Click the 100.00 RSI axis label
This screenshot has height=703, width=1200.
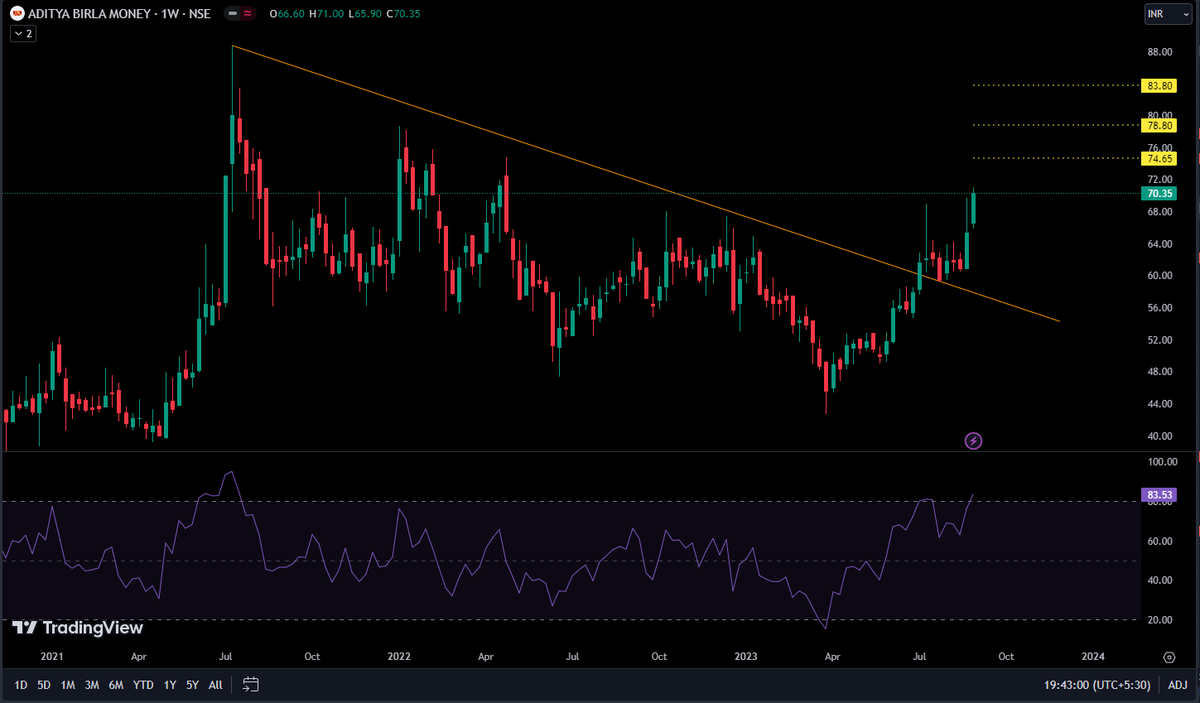[1162, 463]
